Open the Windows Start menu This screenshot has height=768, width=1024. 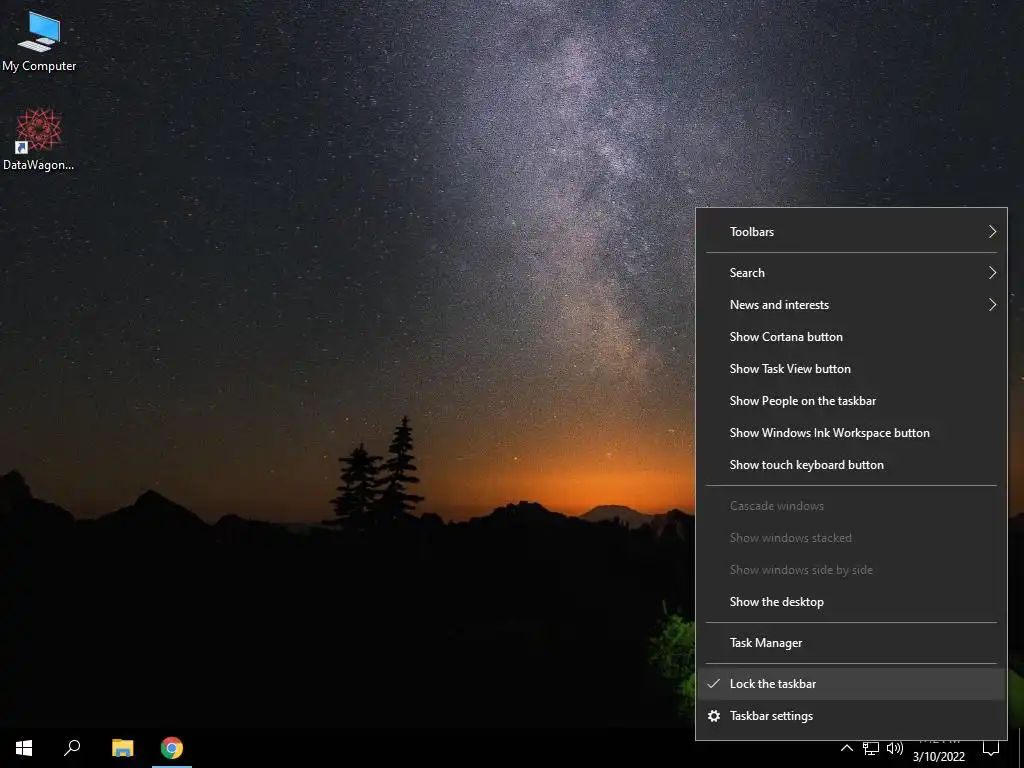[24, 748]
